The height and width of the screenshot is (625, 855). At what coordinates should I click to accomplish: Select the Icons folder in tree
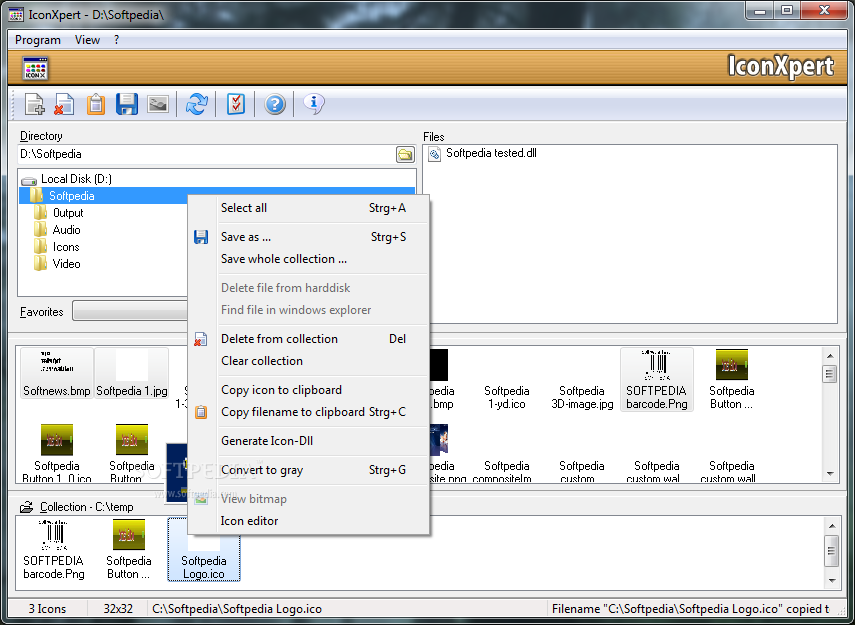(65, 247)
